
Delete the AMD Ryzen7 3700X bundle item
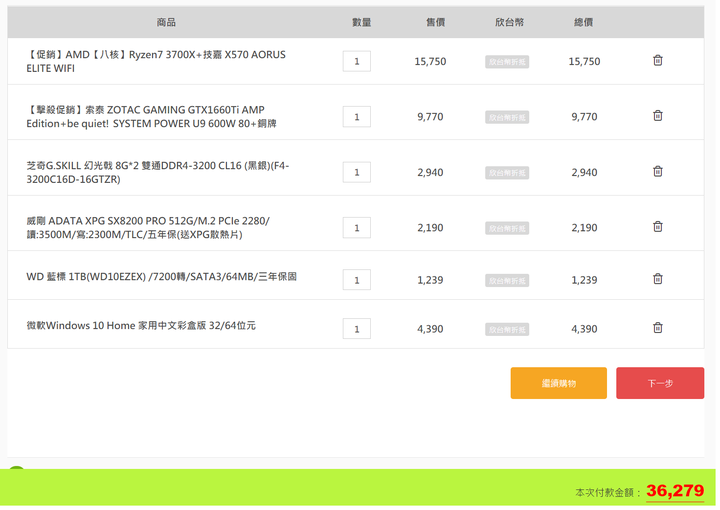tap(658, 61)
